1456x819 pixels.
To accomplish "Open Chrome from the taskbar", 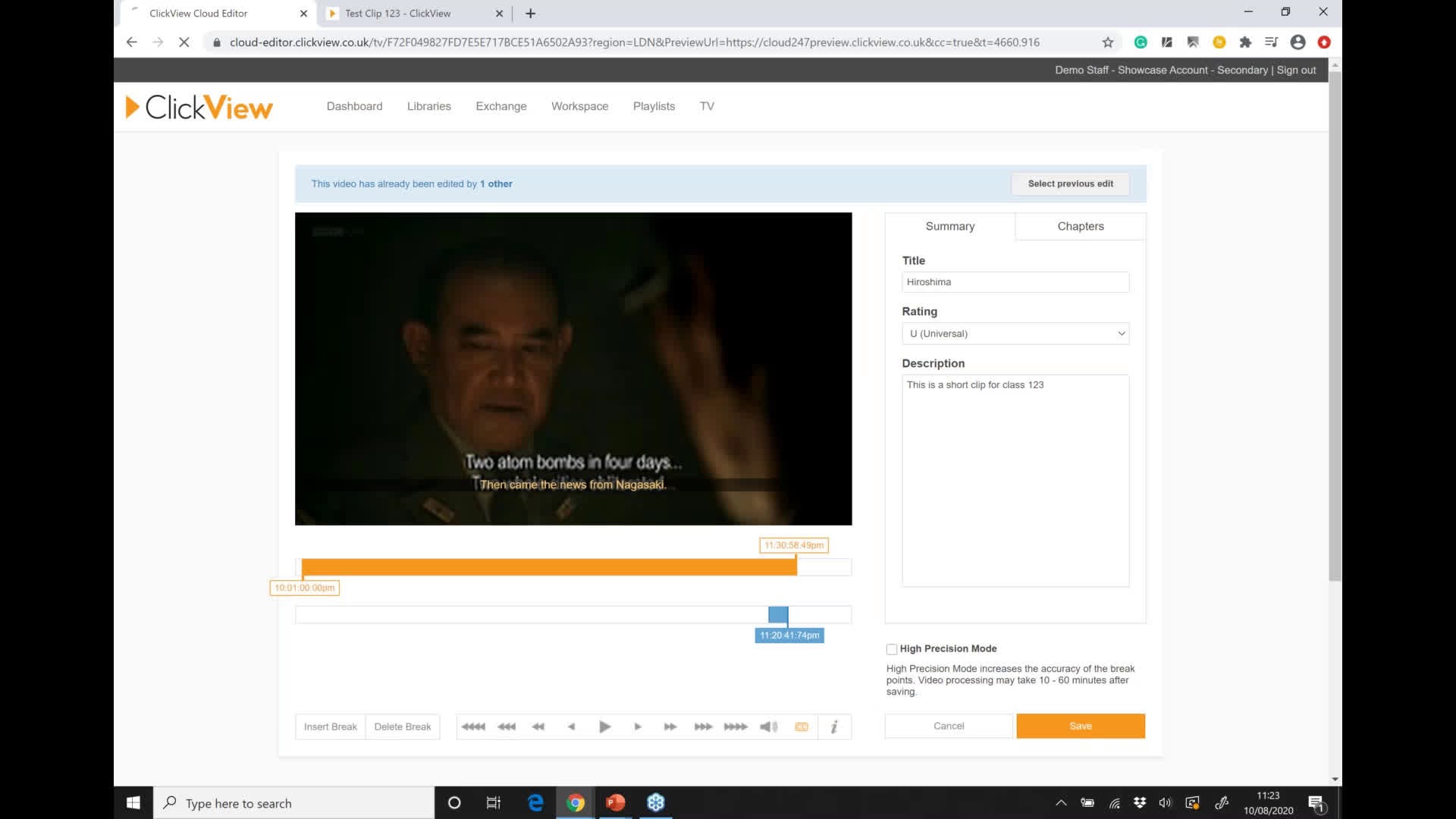I will [x=576, y=803].
